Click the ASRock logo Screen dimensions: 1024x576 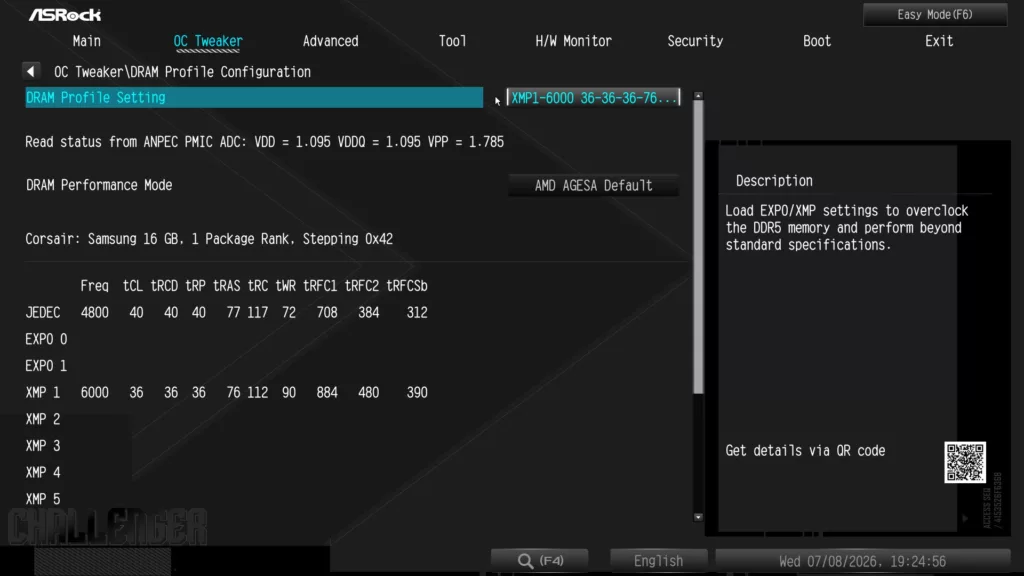tap(65, 14)
